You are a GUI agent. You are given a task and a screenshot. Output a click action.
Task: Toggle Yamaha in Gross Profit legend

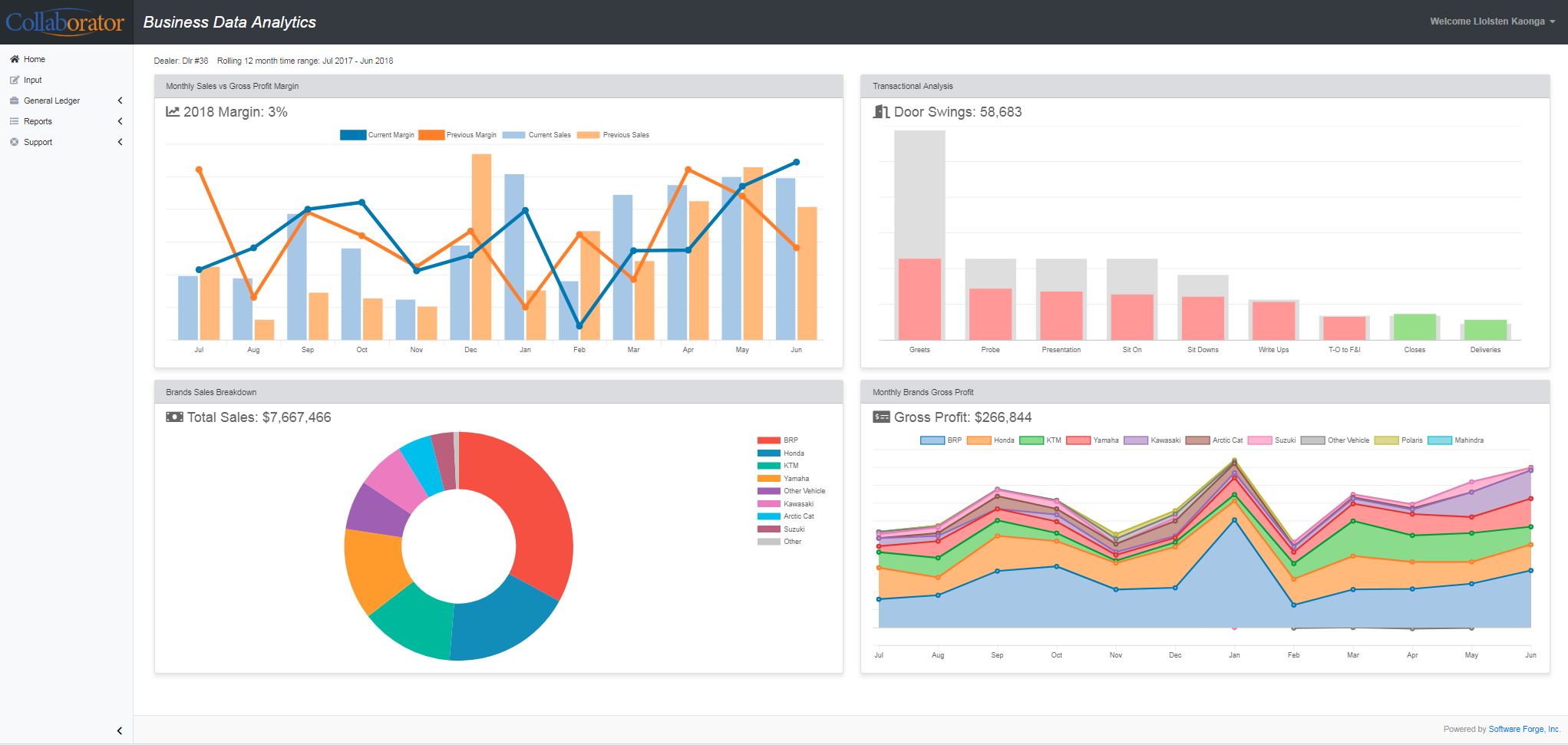click(1092, 440)
